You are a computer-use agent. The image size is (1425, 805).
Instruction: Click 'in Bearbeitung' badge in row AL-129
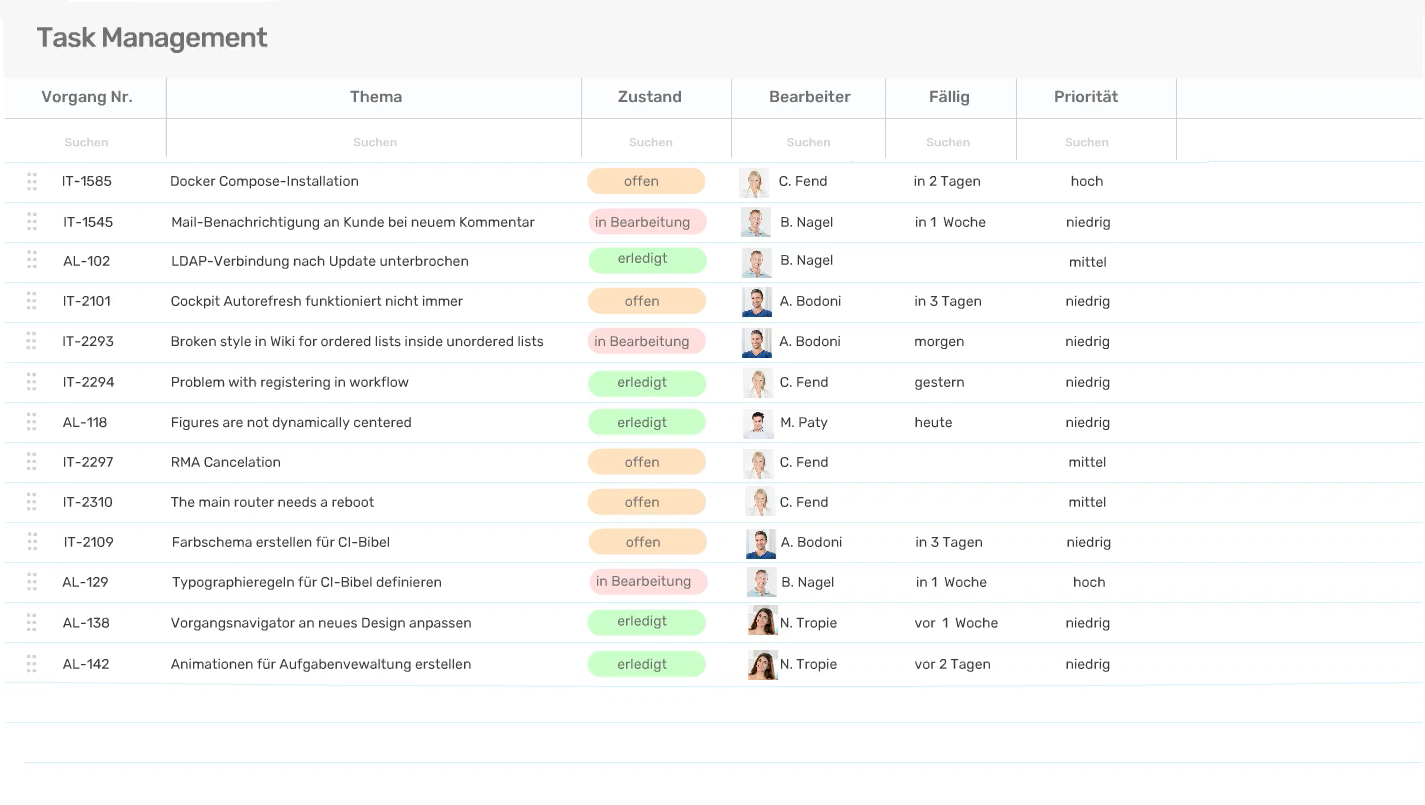pos(647,582)
